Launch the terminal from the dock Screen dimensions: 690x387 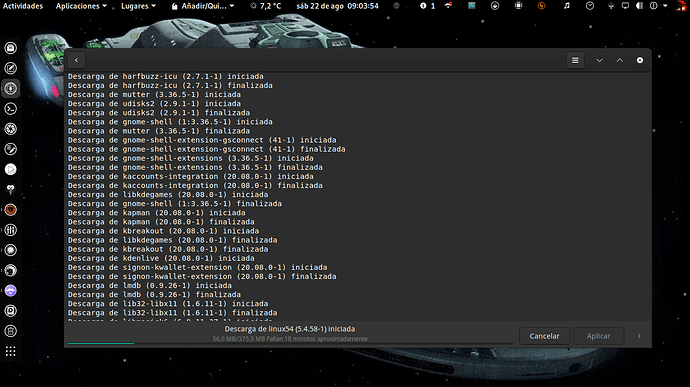pos(11,109)
